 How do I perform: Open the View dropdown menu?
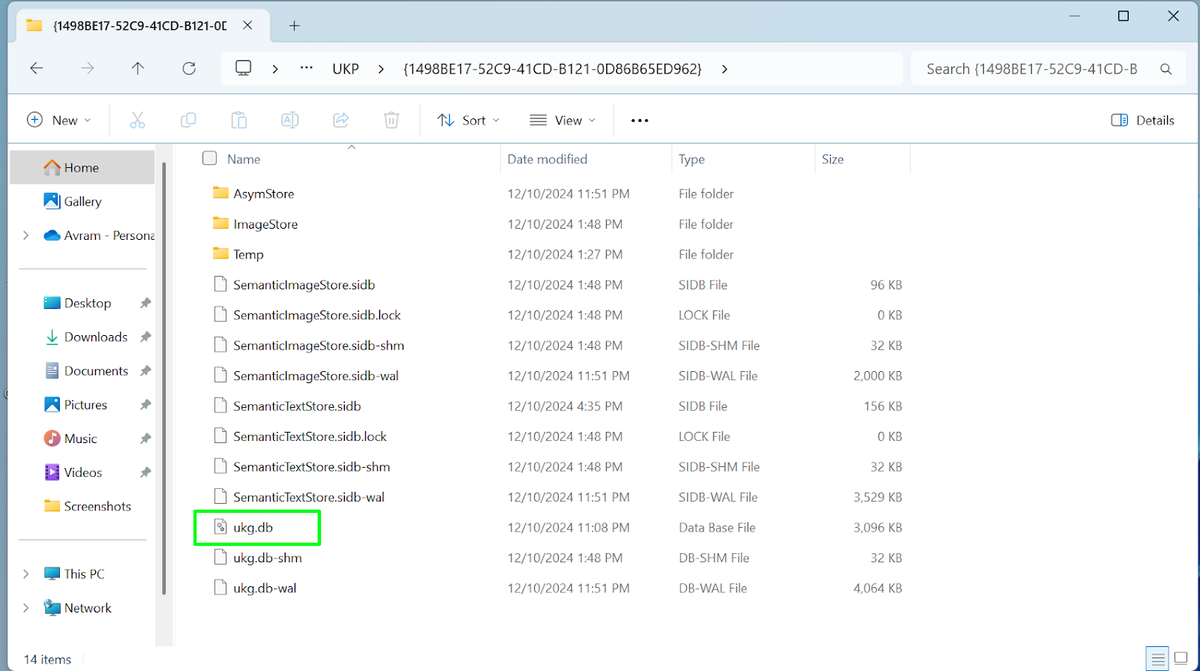562,120
